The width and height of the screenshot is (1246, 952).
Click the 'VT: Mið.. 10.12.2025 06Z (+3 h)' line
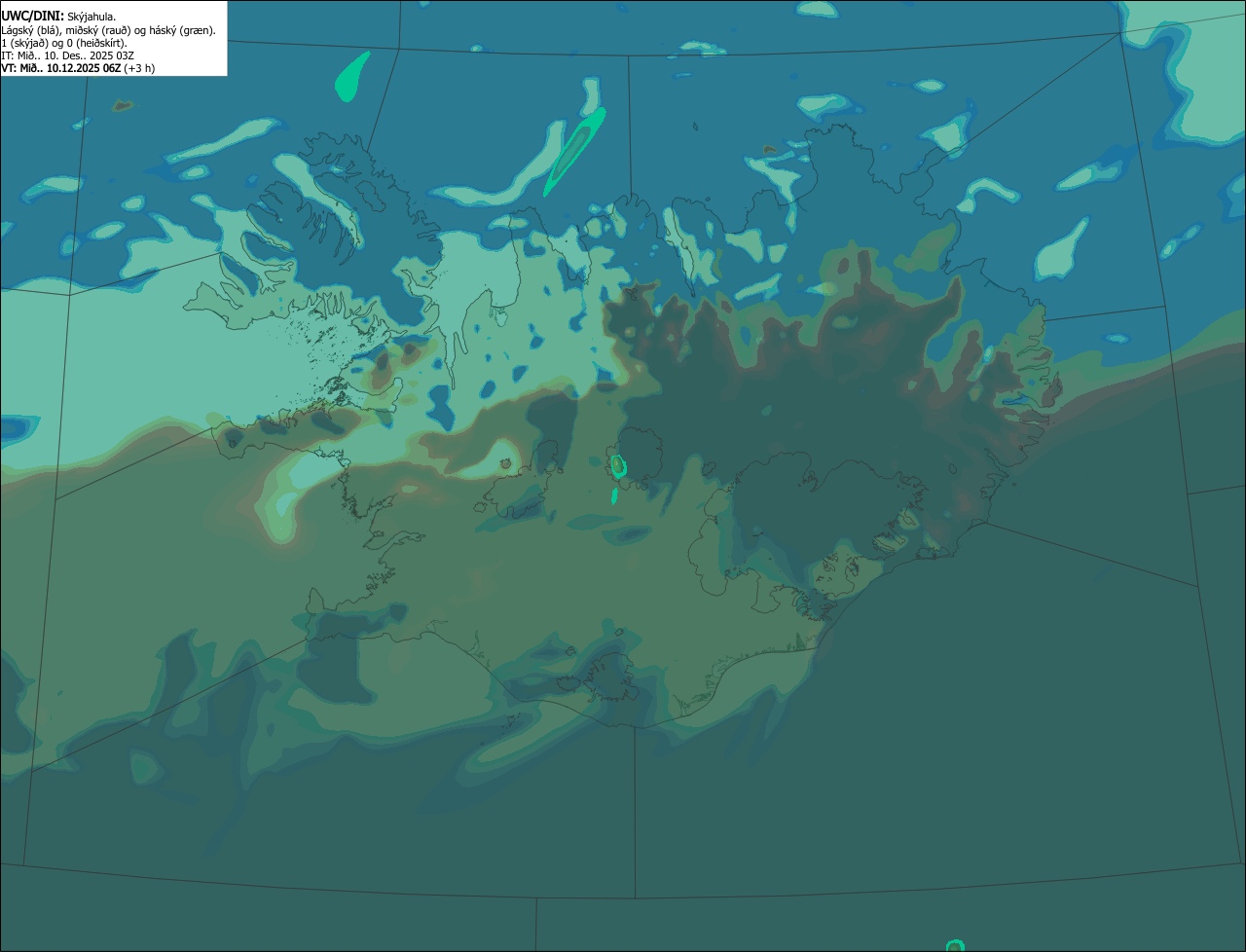(78, 68)
